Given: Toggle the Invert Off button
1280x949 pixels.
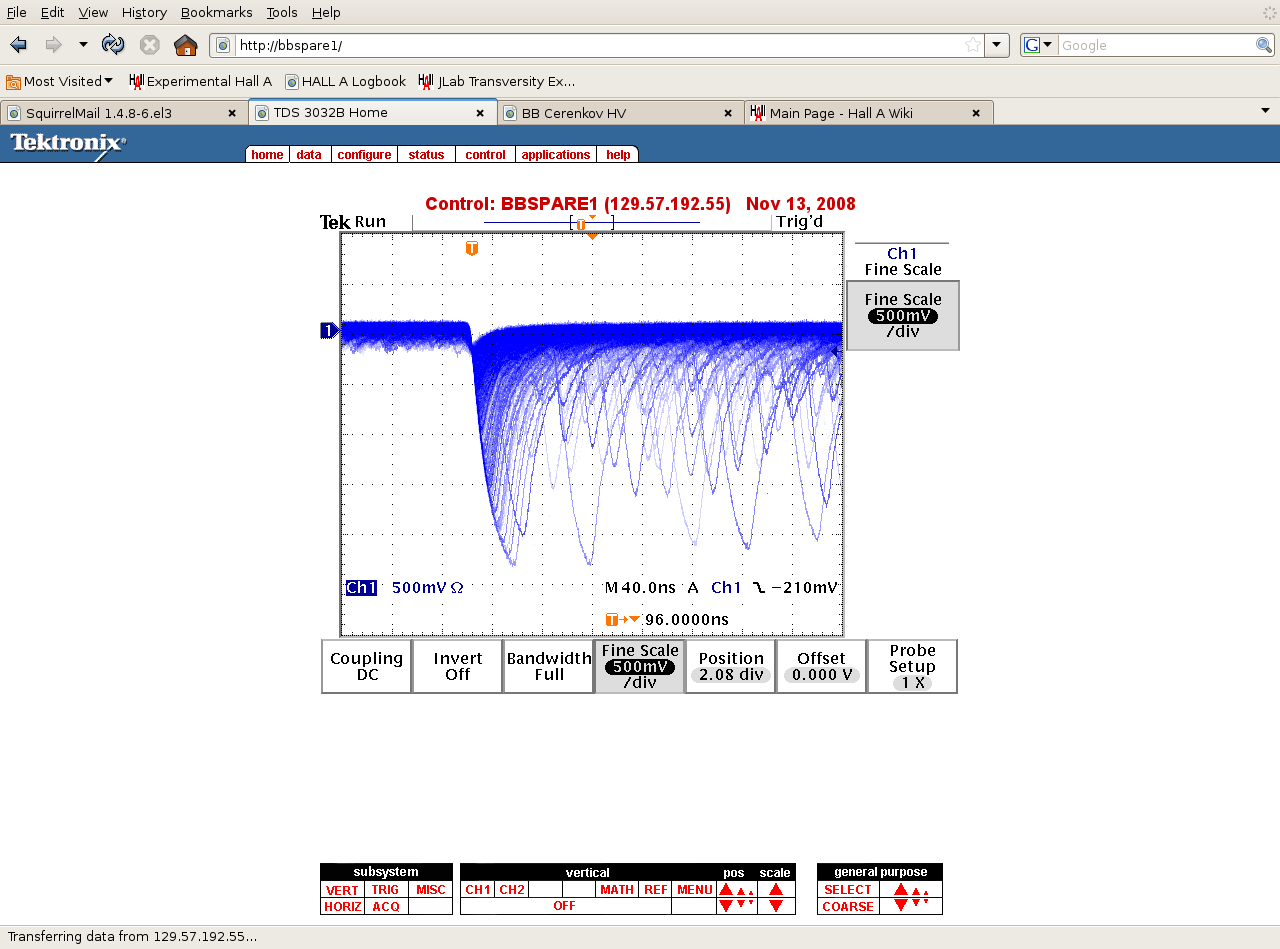Looking at the screenshot, I should (x=458, y=666).
